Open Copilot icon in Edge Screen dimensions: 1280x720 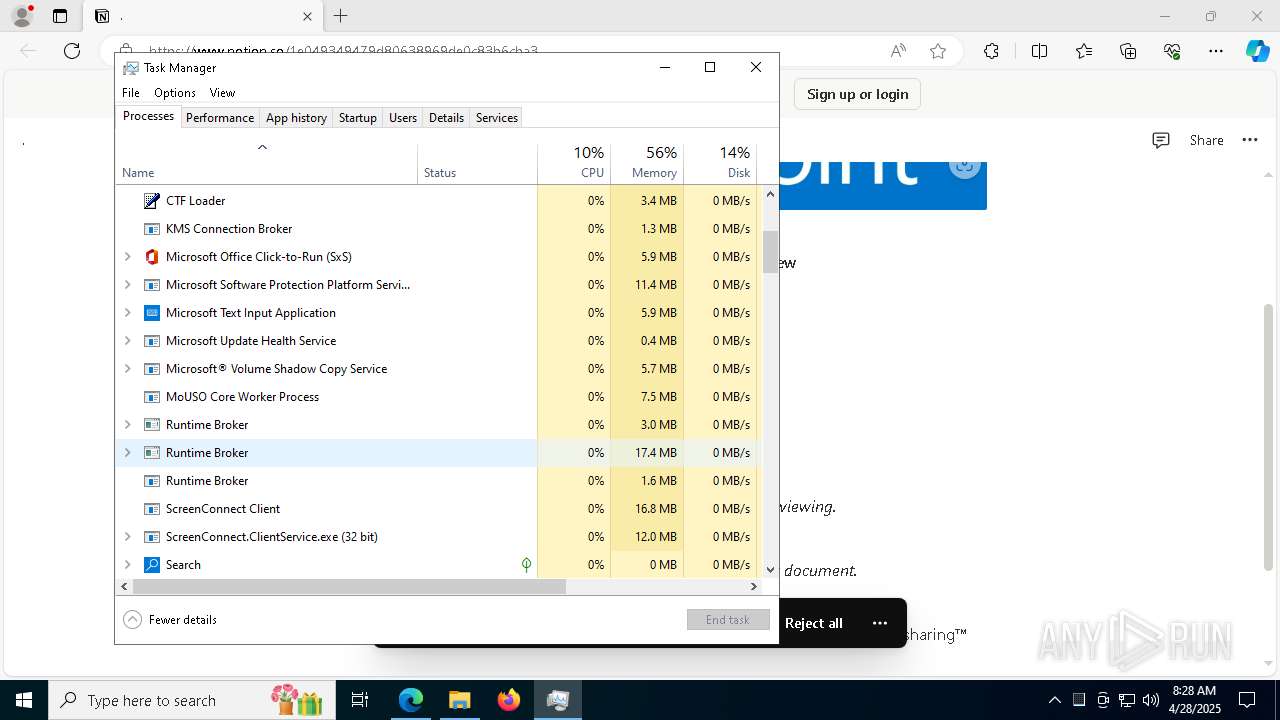(x=1257, y=51)
